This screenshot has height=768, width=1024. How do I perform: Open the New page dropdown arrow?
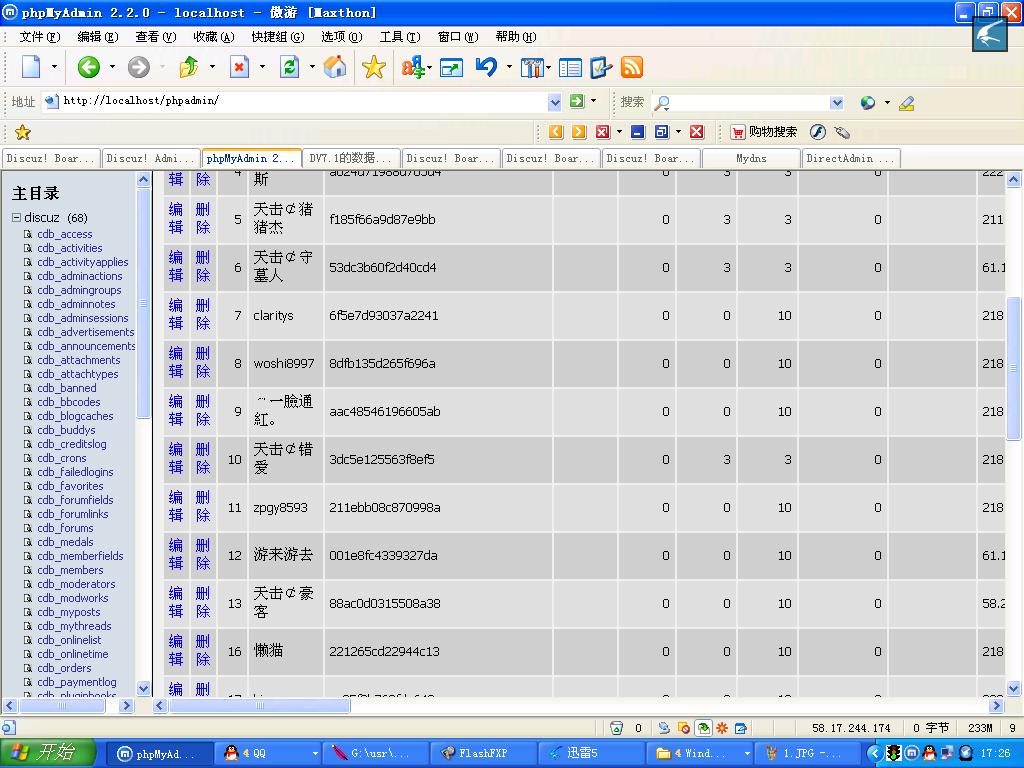[54, 67]
